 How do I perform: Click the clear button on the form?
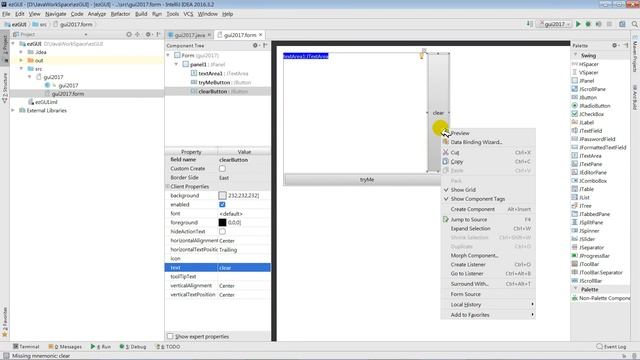point(438,112)
